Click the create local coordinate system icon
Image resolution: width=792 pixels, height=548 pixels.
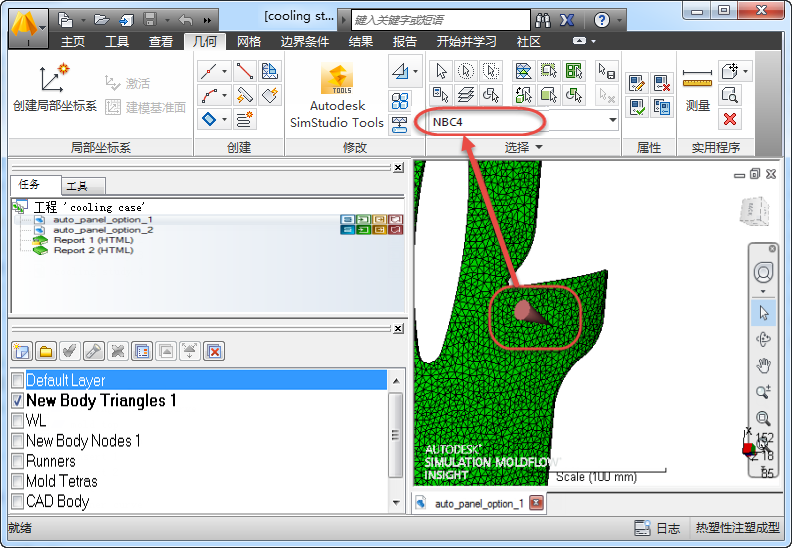(54, 78)
